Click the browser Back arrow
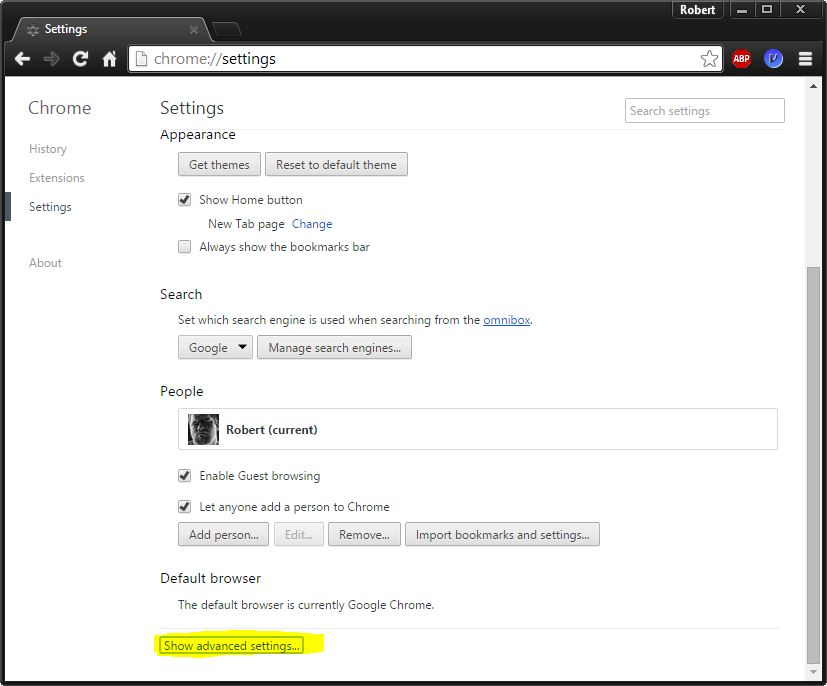The height and width of the screenshot is (686, 827). (x=22, y=59)
